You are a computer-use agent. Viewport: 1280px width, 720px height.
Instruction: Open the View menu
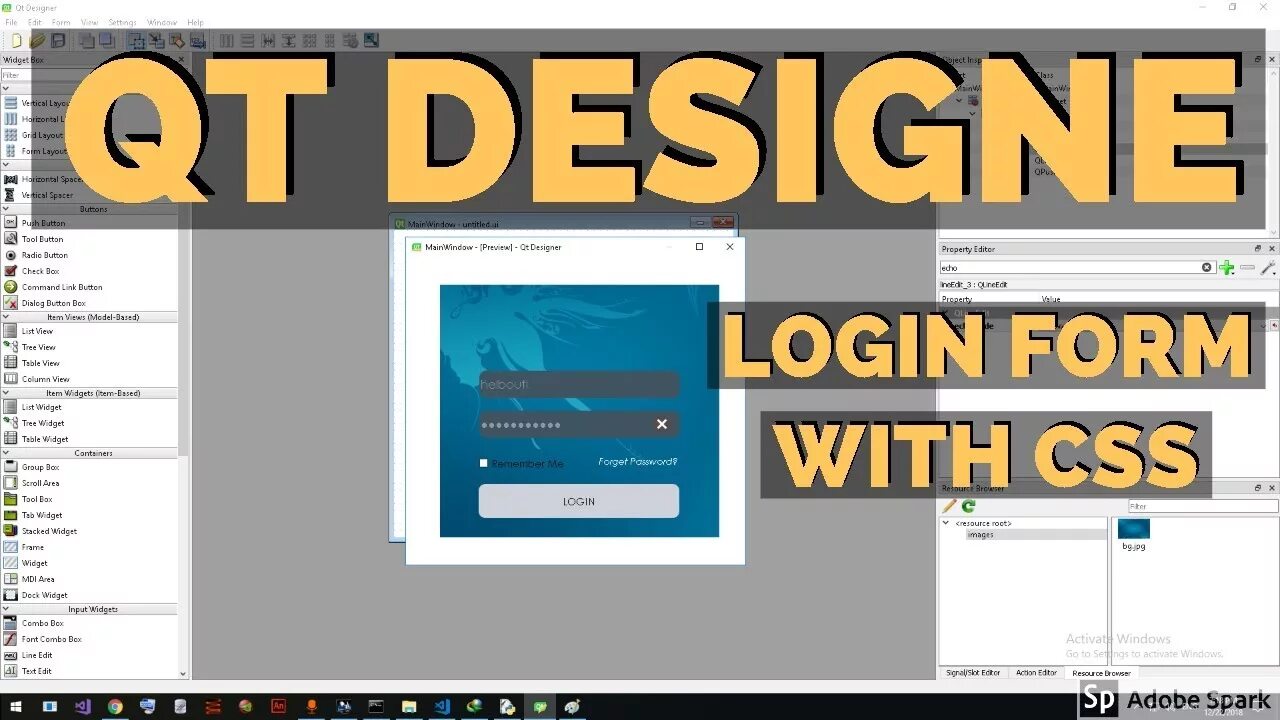click(x=89, y=22)
